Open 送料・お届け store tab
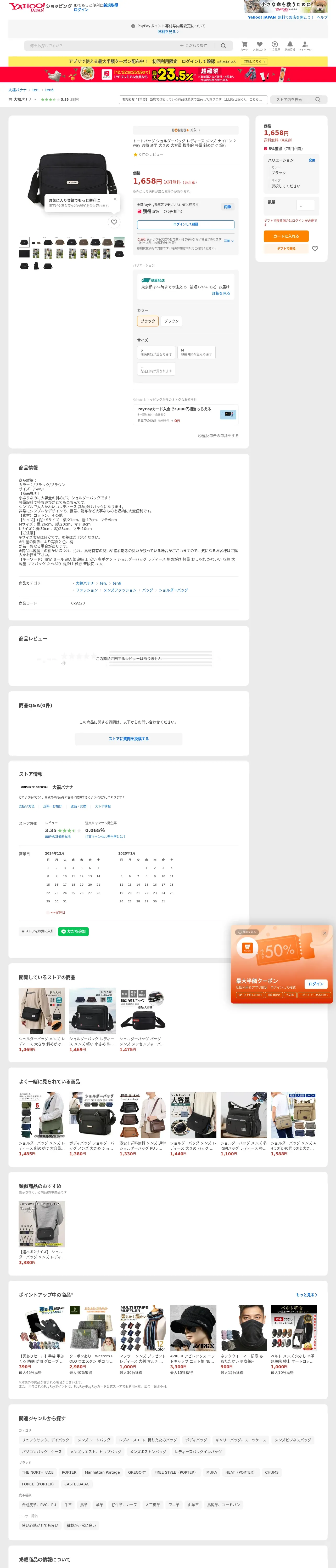 tap(52, 806)
